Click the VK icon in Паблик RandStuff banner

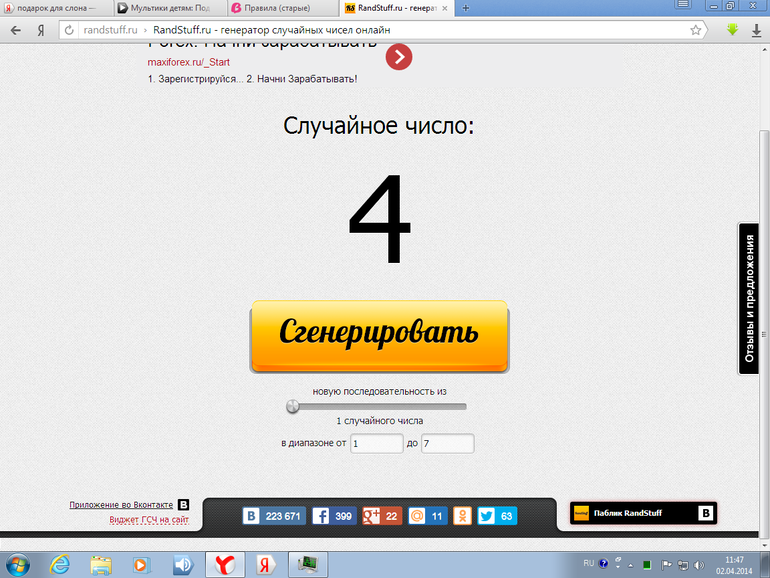(706, 513)
